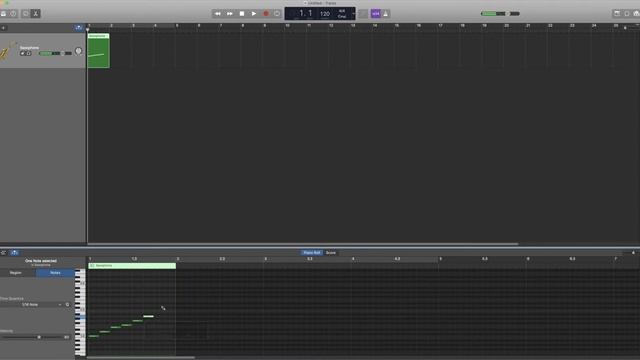Open the Editors scissors button in toolbar
640x360 pixels.
tap(36, 13)
